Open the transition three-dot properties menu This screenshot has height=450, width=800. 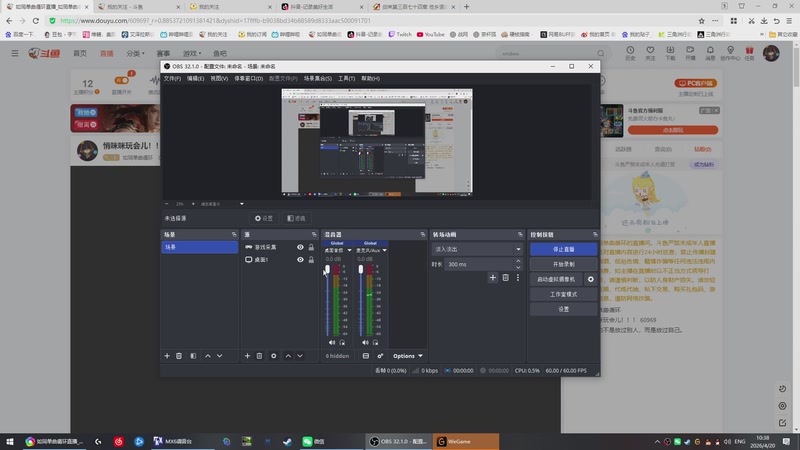(518, 278)
